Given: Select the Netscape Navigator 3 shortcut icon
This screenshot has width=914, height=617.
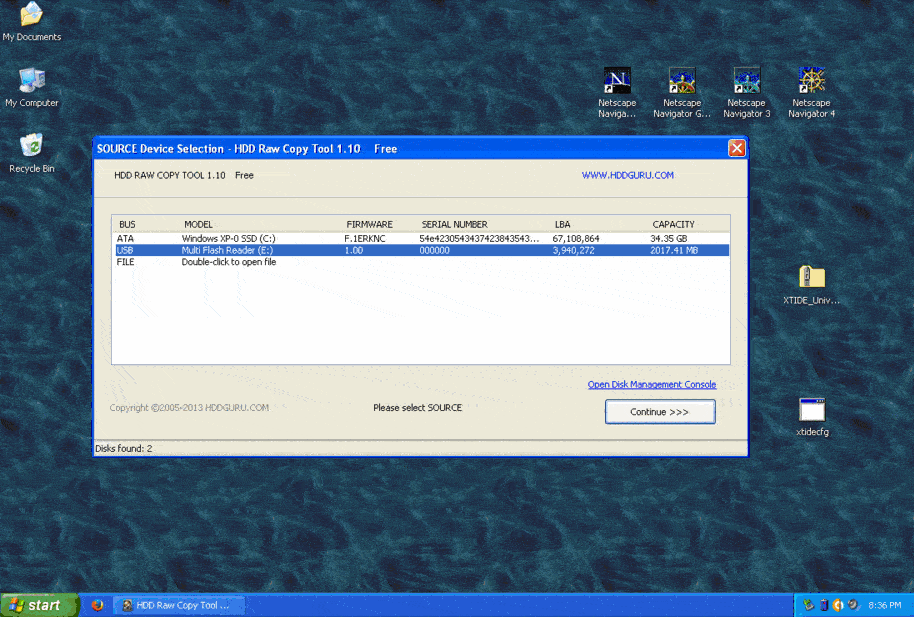Looking at the screenshot, I should coord(747,92).
